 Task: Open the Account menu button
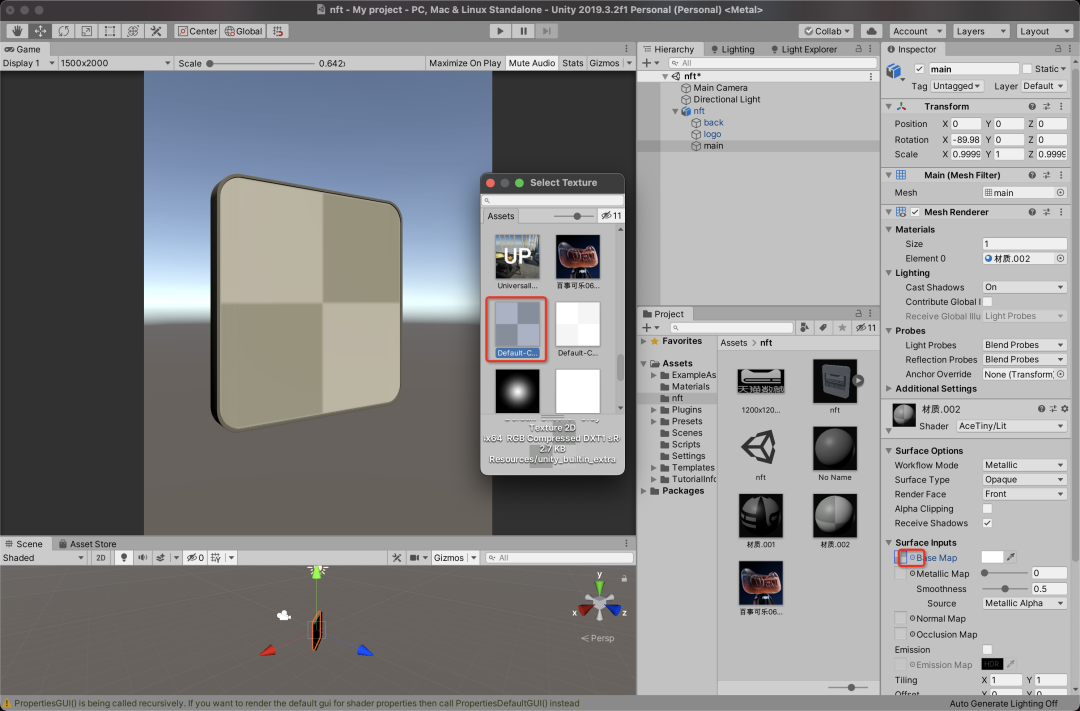click(917, 31)
